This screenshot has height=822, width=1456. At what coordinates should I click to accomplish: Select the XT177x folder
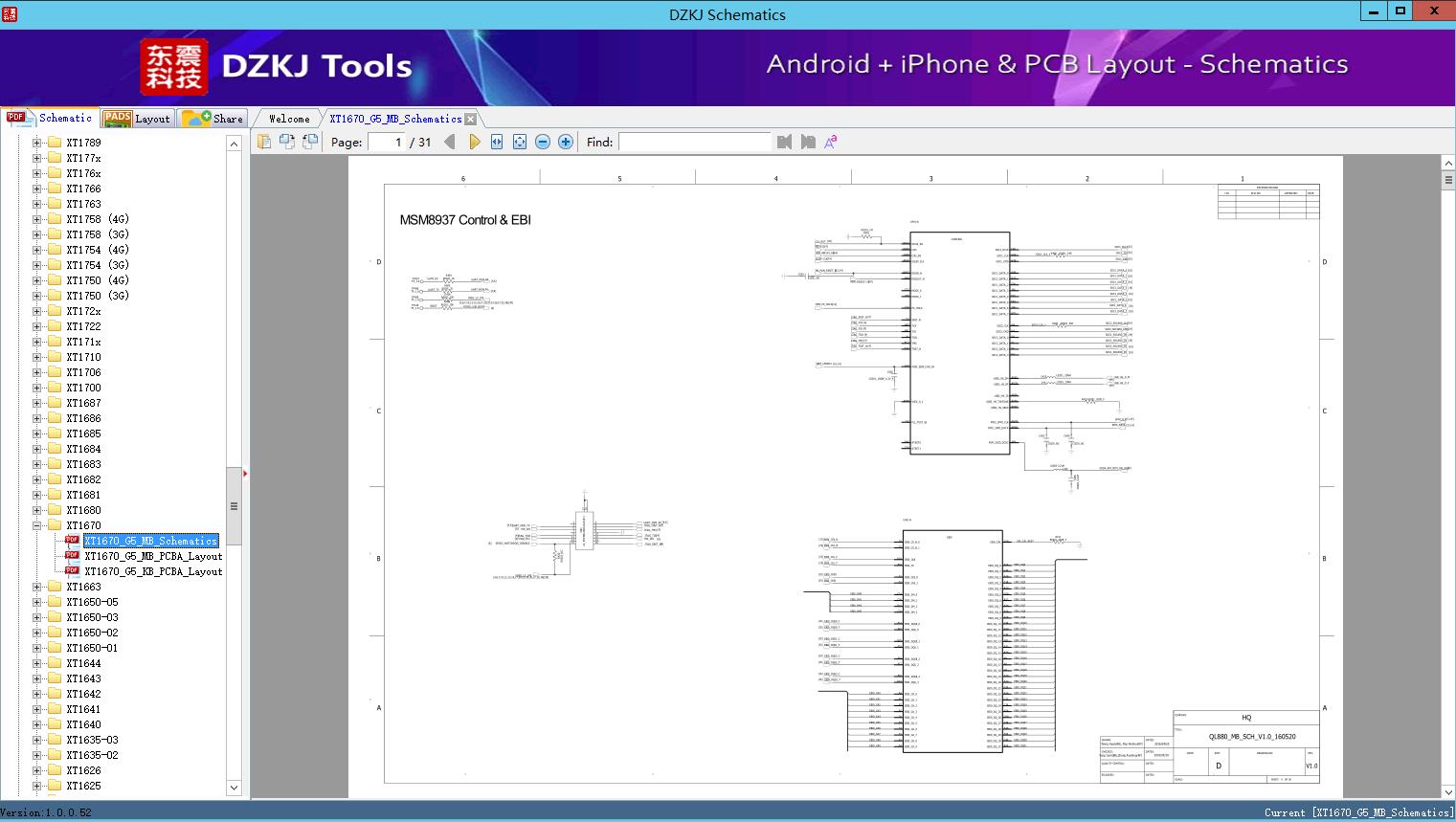[x=83, y=158]
